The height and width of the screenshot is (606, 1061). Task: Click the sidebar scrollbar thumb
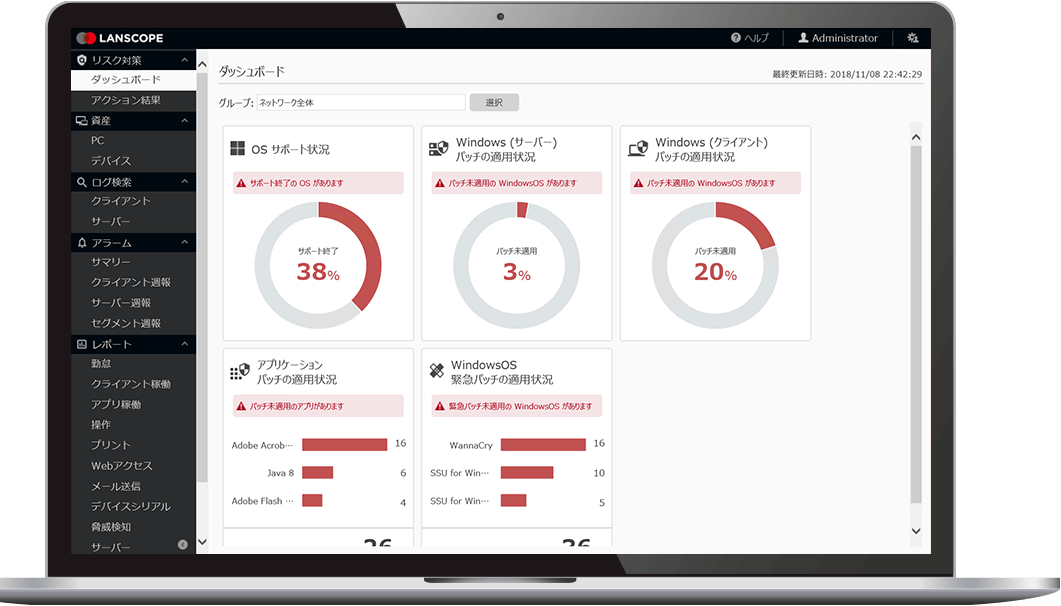pos(202,277)
